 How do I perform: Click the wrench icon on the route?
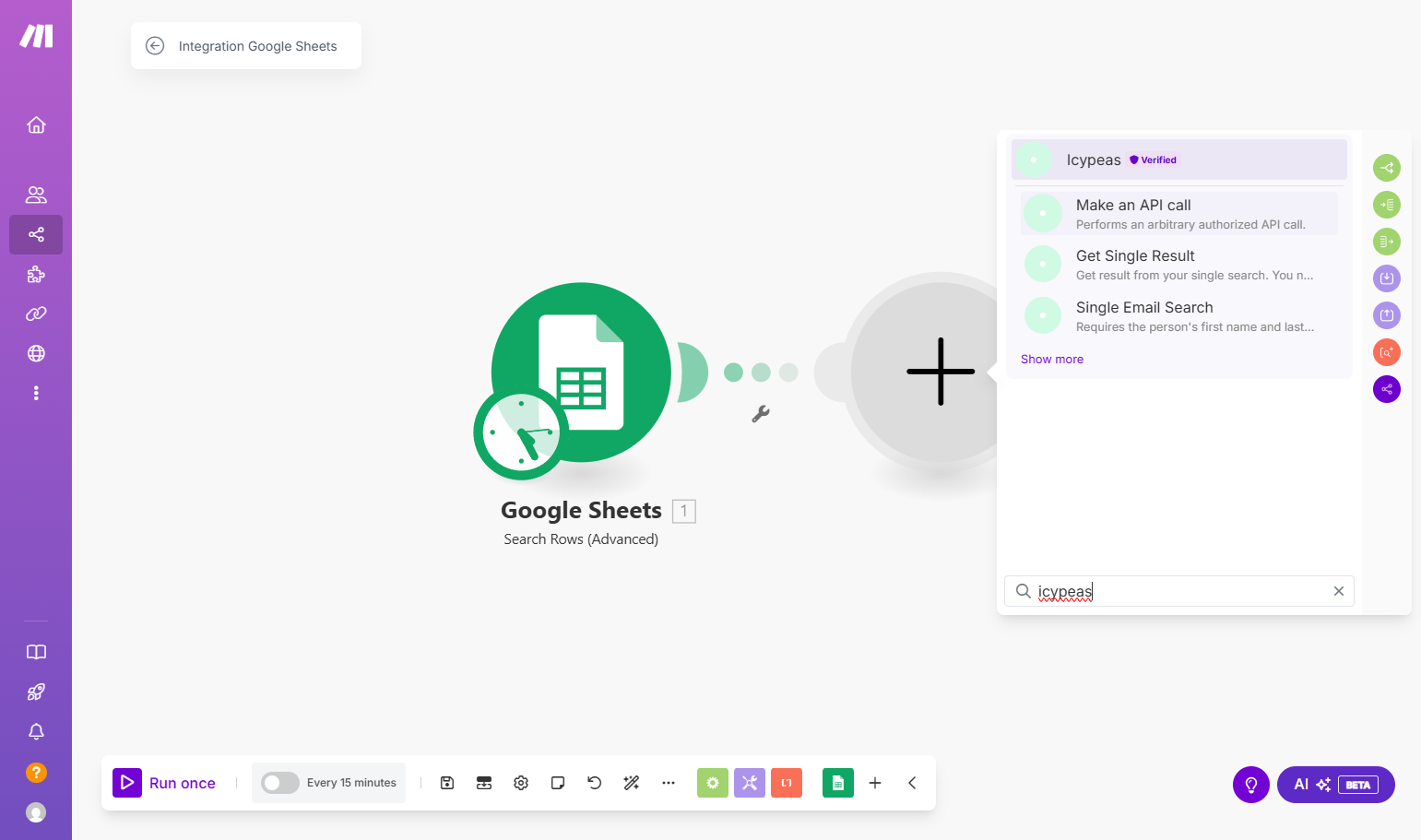pos(761,414)
